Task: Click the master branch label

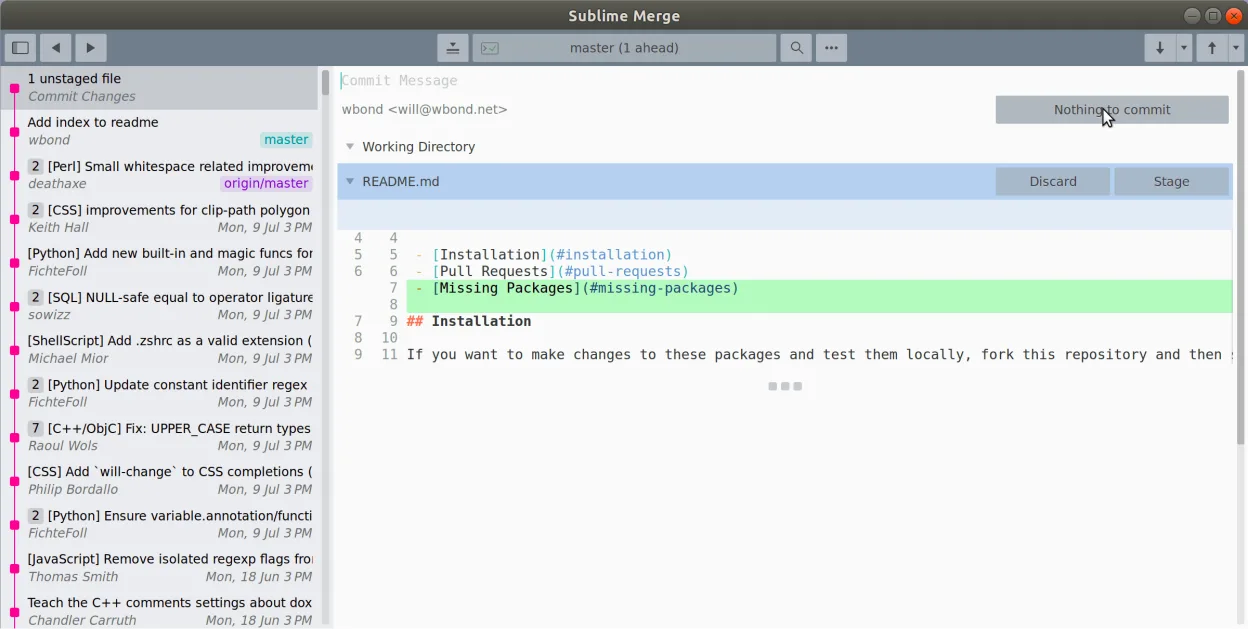Action: [x=287, y=140]
